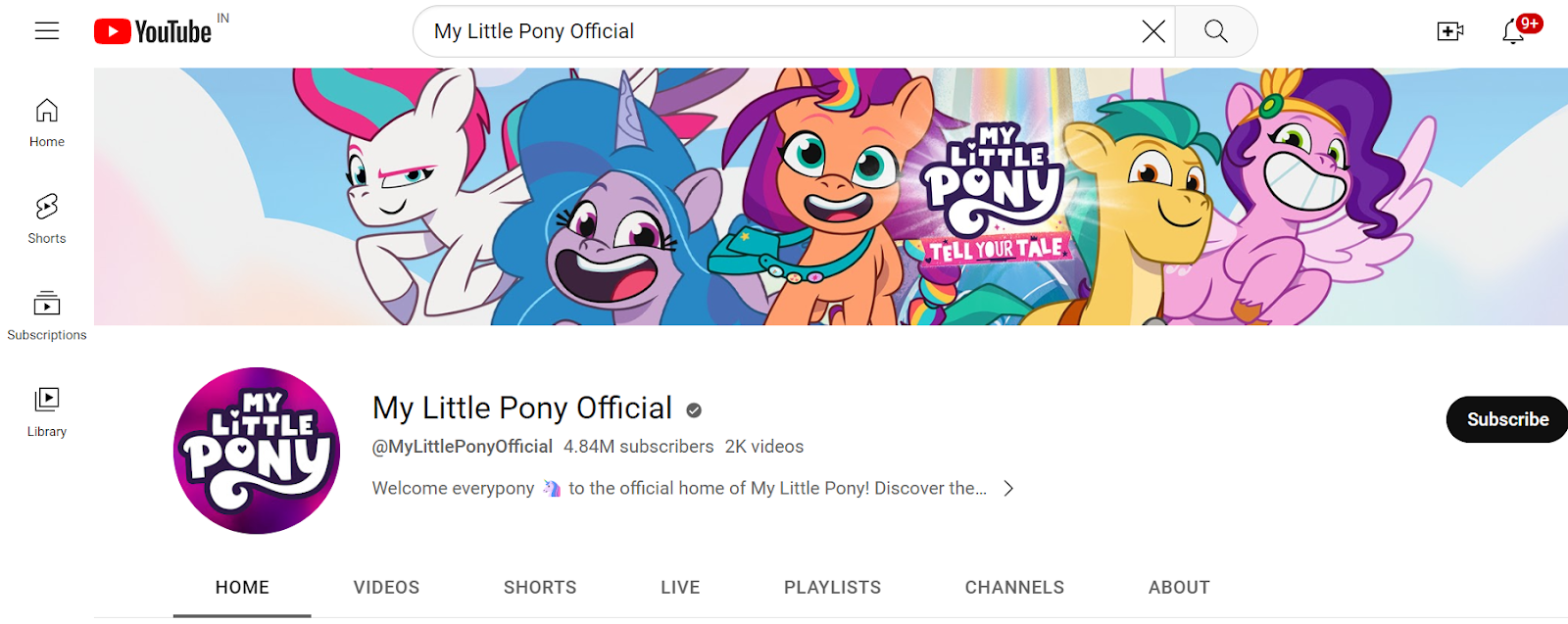The height and width of the screenshot is (624, 1568).
Task: Click the My Little Pony channel avatar
Action: tap(257, 451)
